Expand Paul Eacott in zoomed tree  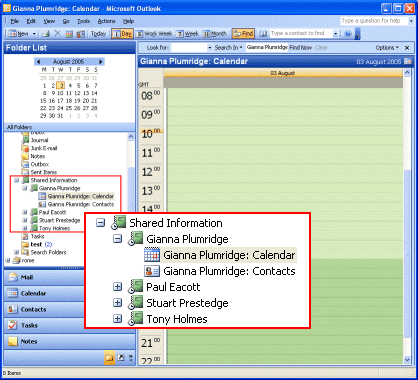point(117,286)
